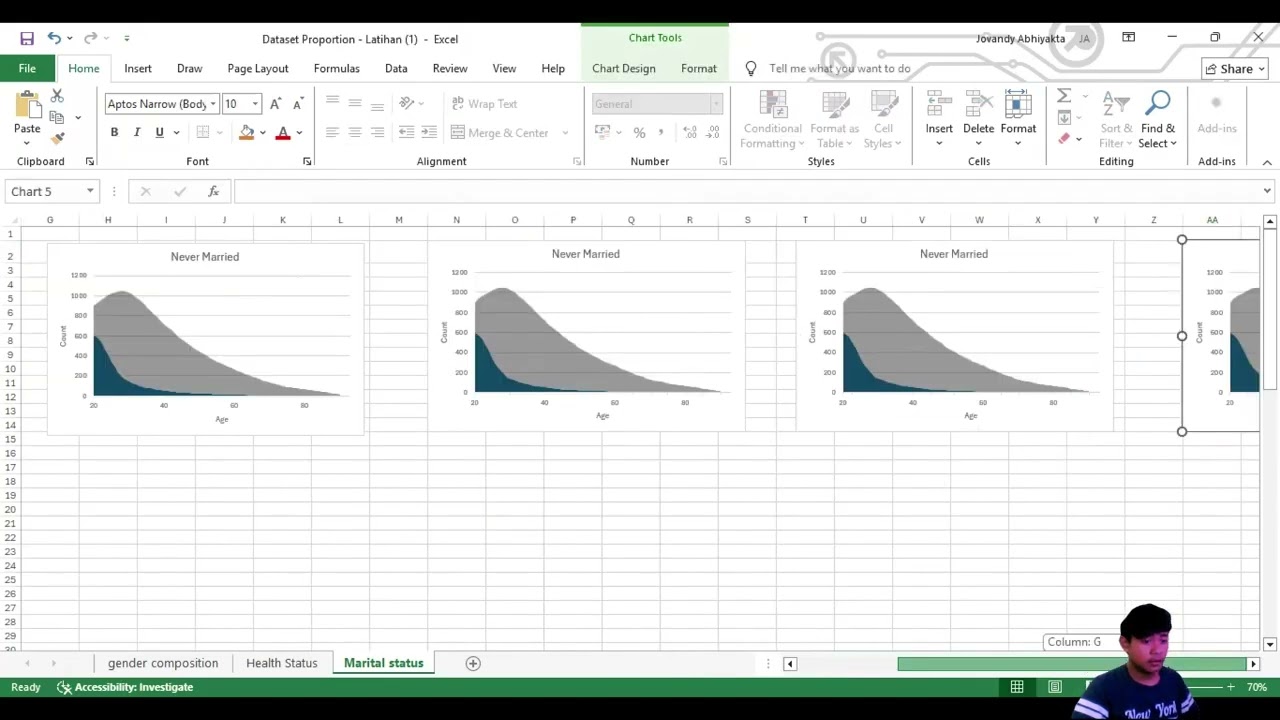This screenshot has height=720, width=1280.
Task: Click the Fill Color paint bucket swatch
Action: (247, 133)
